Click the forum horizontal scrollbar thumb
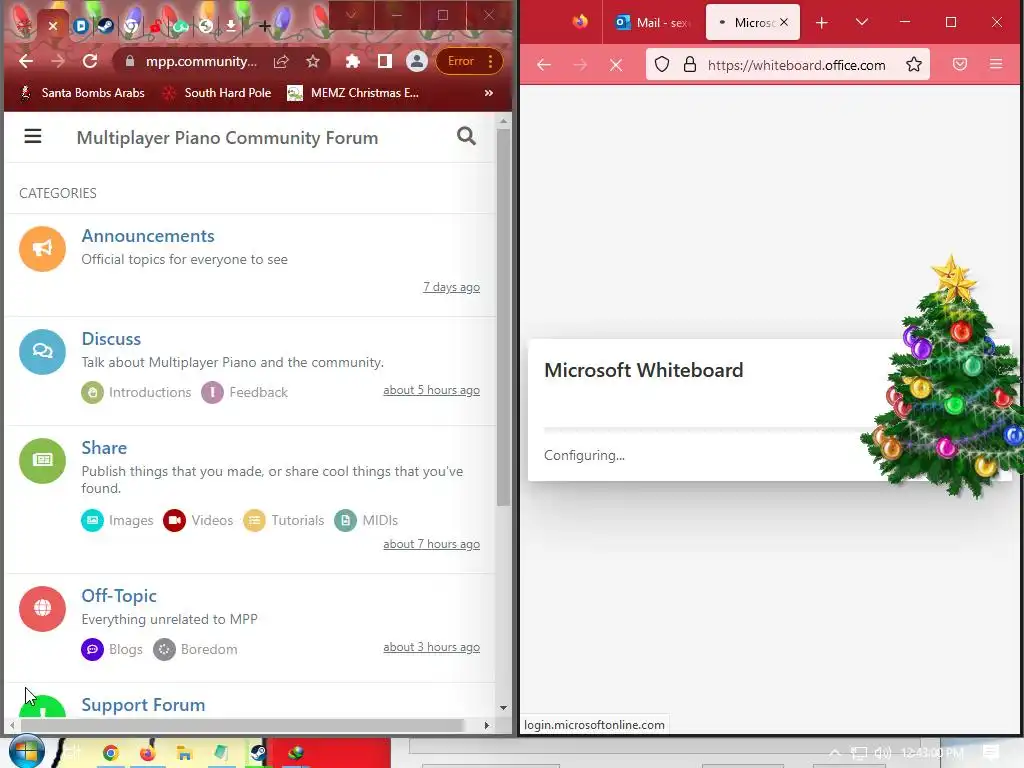Viewport: 1024px width, 768px height. pyautogui.click(x=242, y=726)
